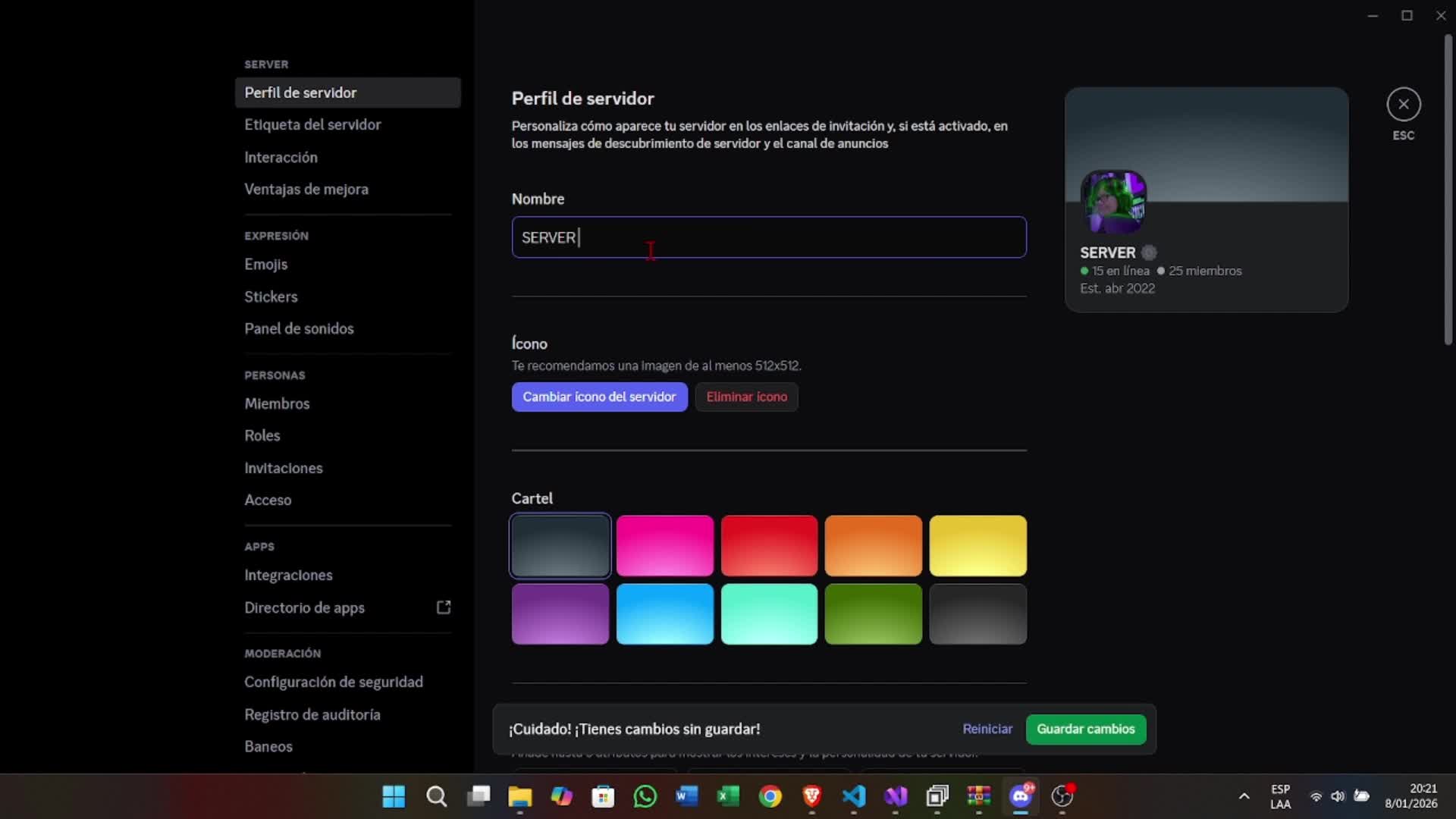Image resolution: width=1456 pixels, height=819 pixels.
Task: Launch Brave browser from taskbar
Action: [811, 796]
